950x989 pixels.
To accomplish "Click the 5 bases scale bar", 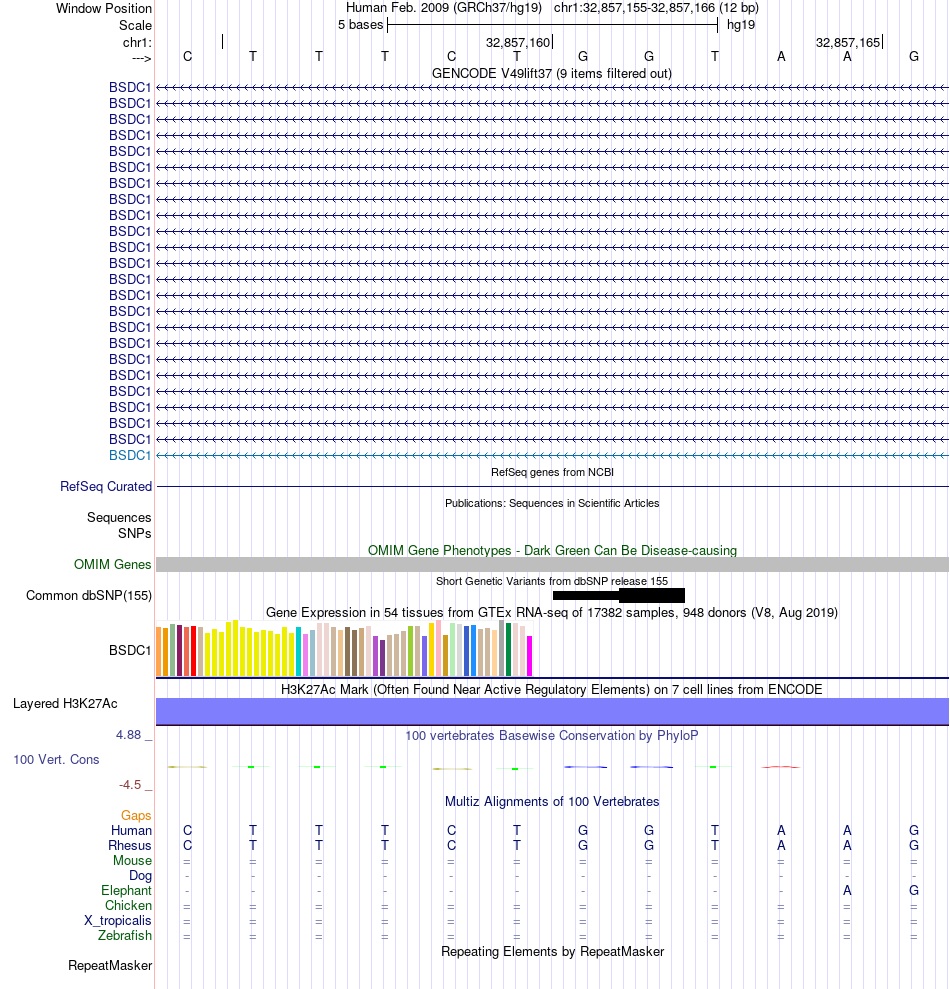I will 553,25.
